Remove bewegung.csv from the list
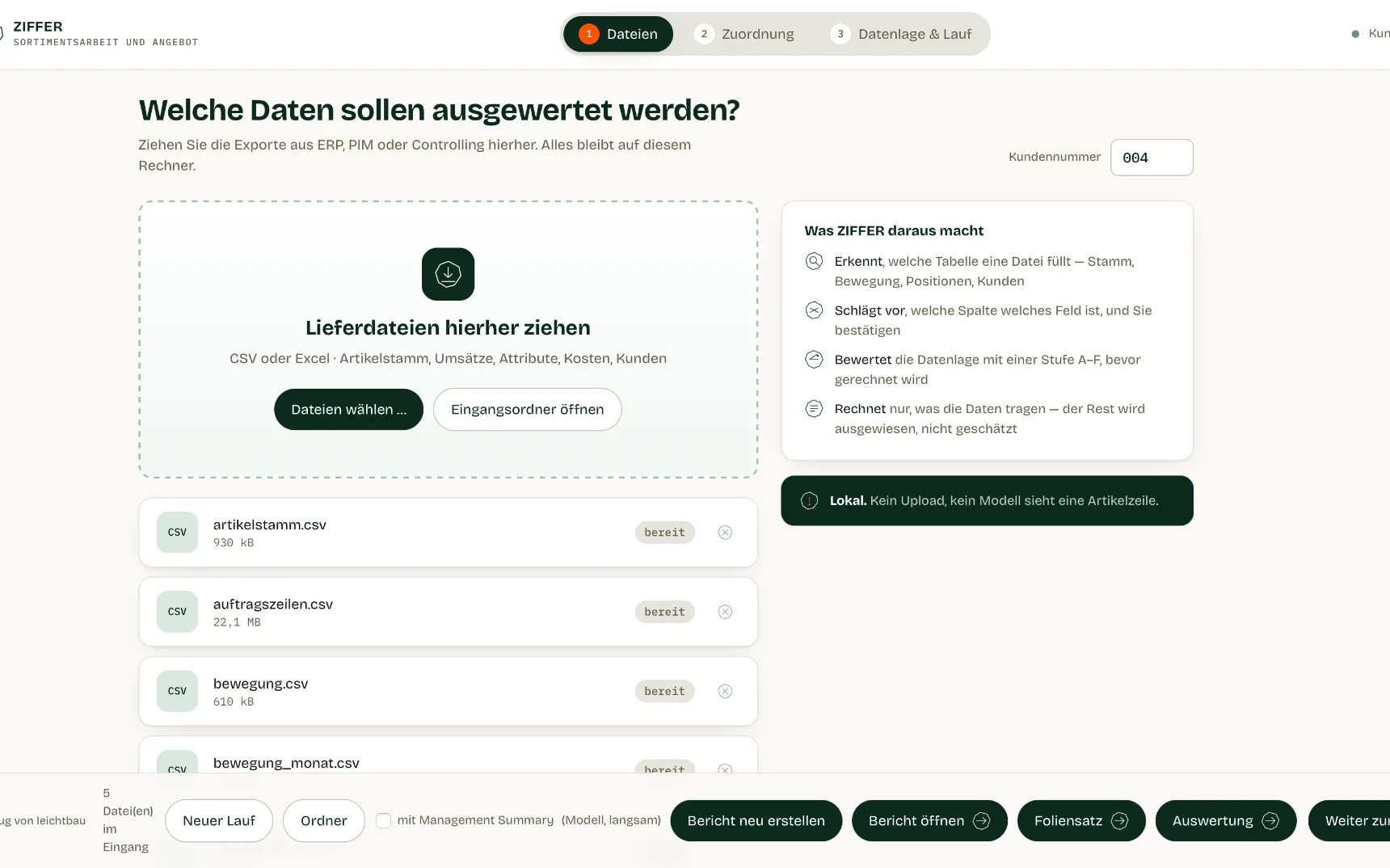The image size is (1390, 868). point(725,691)
